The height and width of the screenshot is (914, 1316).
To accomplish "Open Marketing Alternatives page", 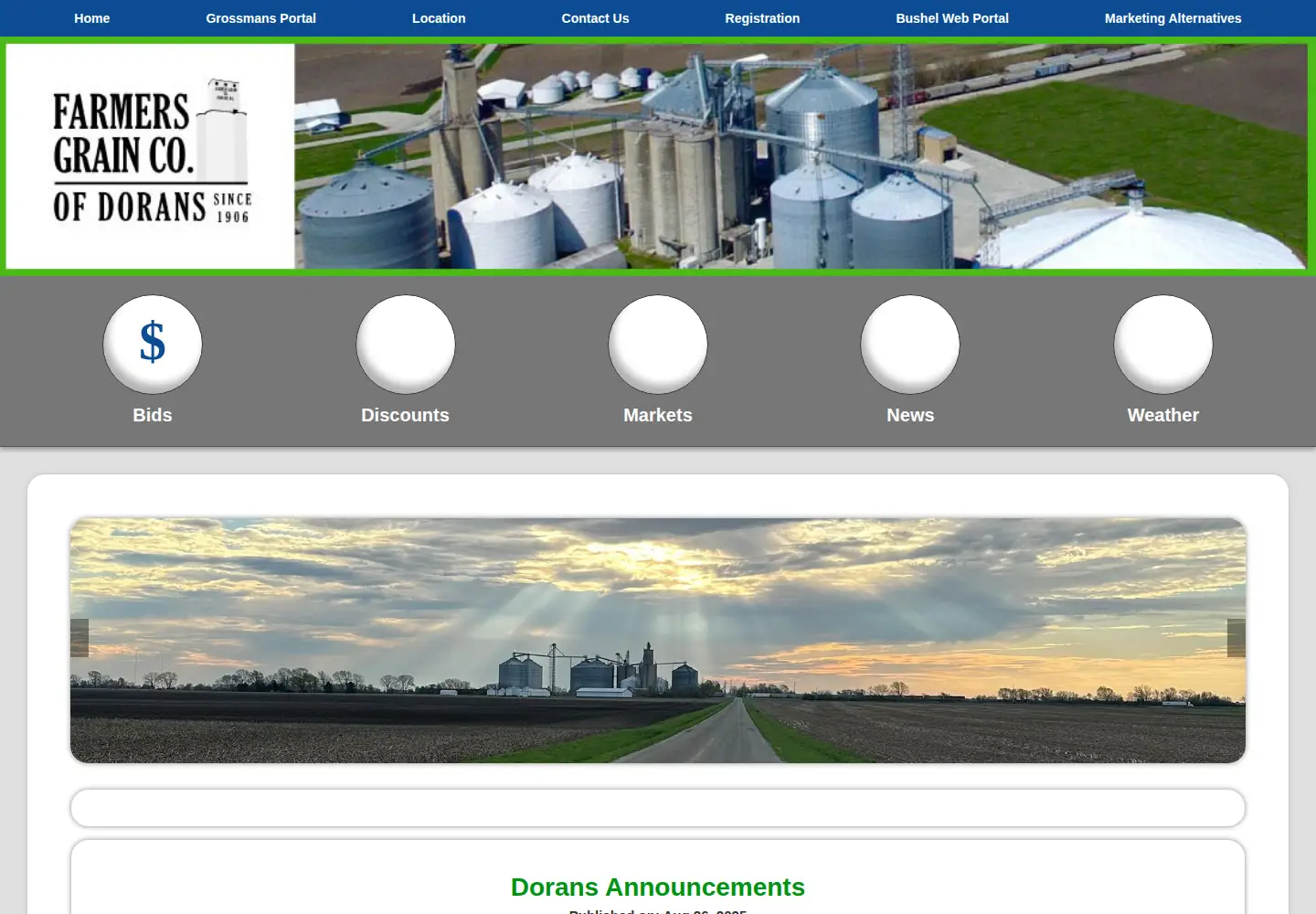I will 1173,18.
